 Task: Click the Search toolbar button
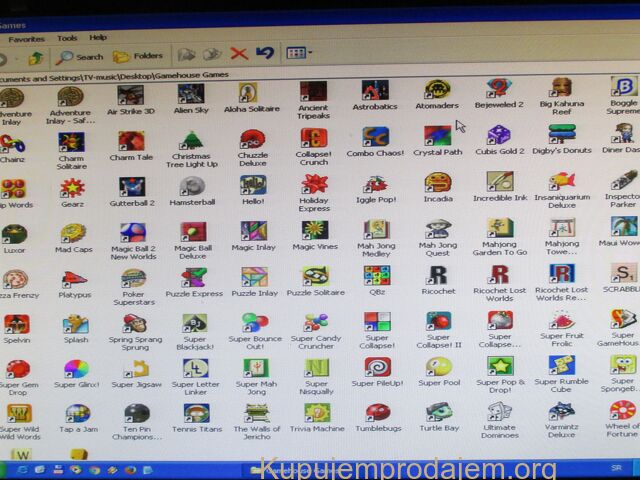point(80,56)
